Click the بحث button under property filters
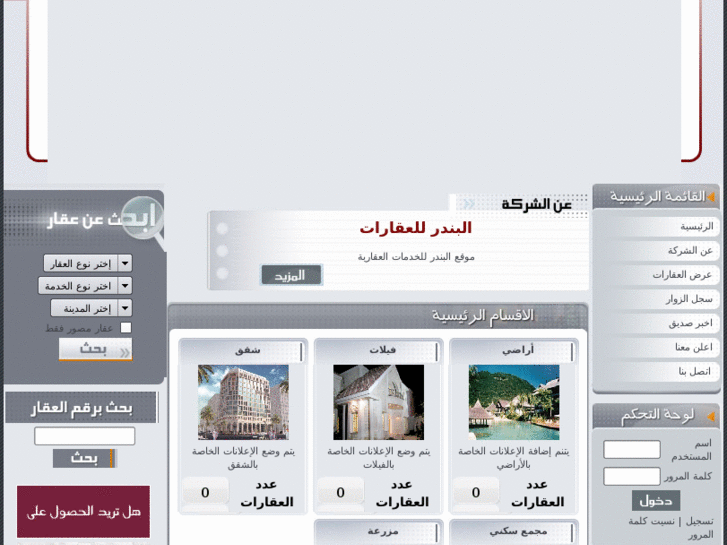The image size is (727, 545). coord(96,349)
